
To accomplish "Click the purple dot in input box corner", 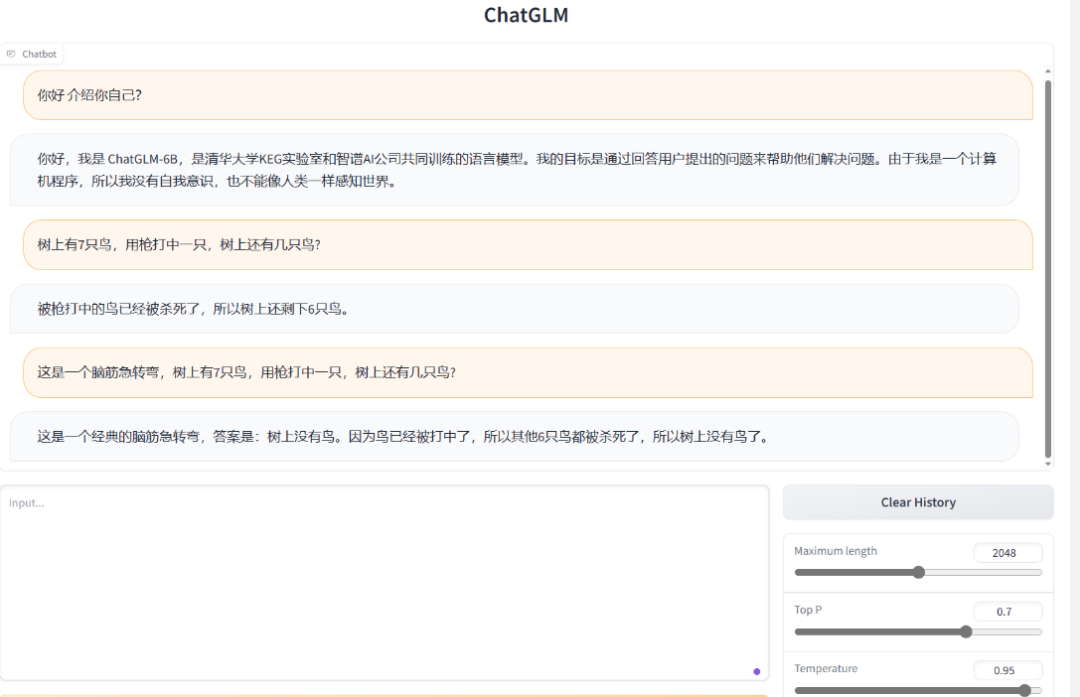I will point(756,672).
